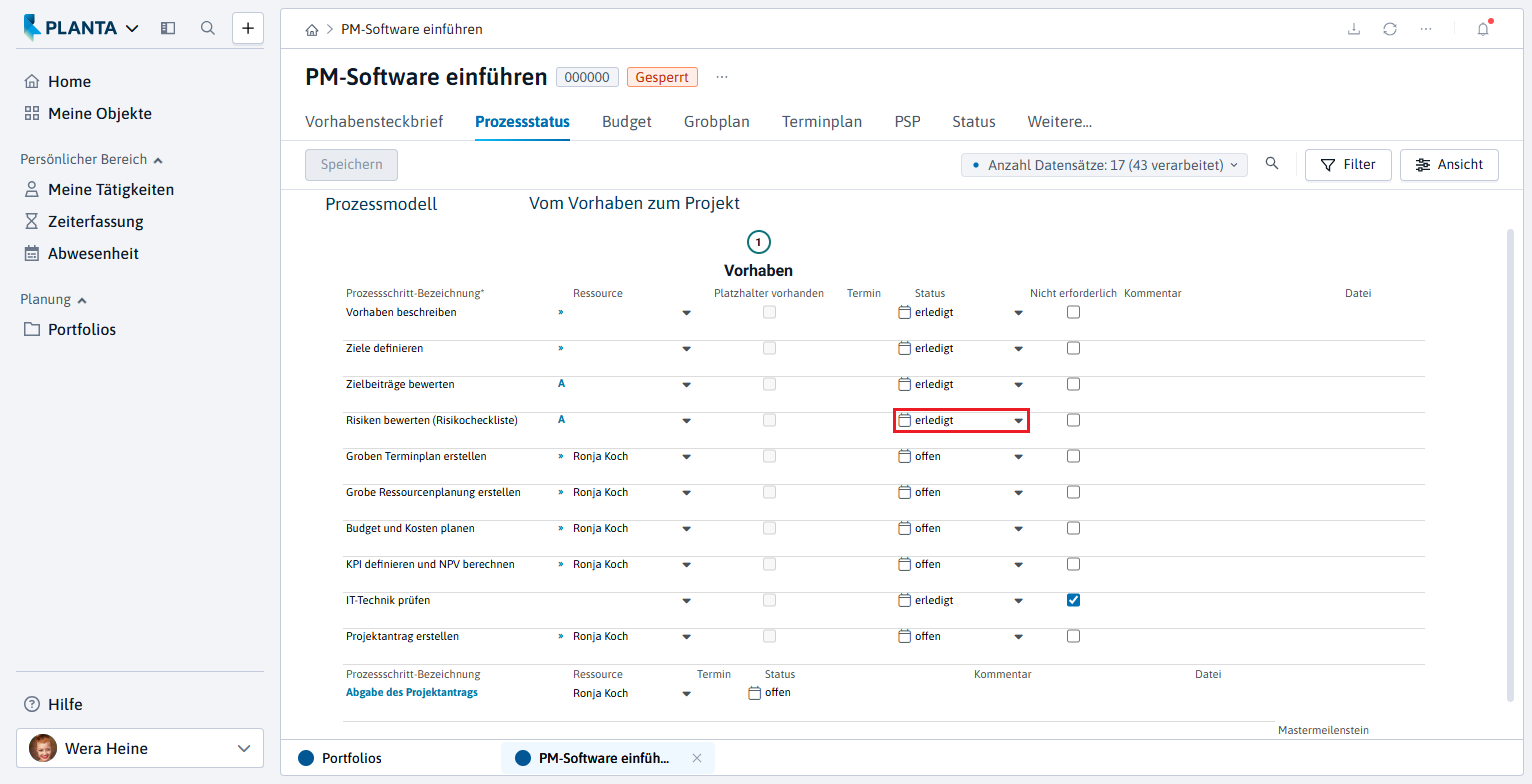Open the resource dropdown for Budget und Kosten planen
Screen dimensions: 1532x784
[686, 529]
